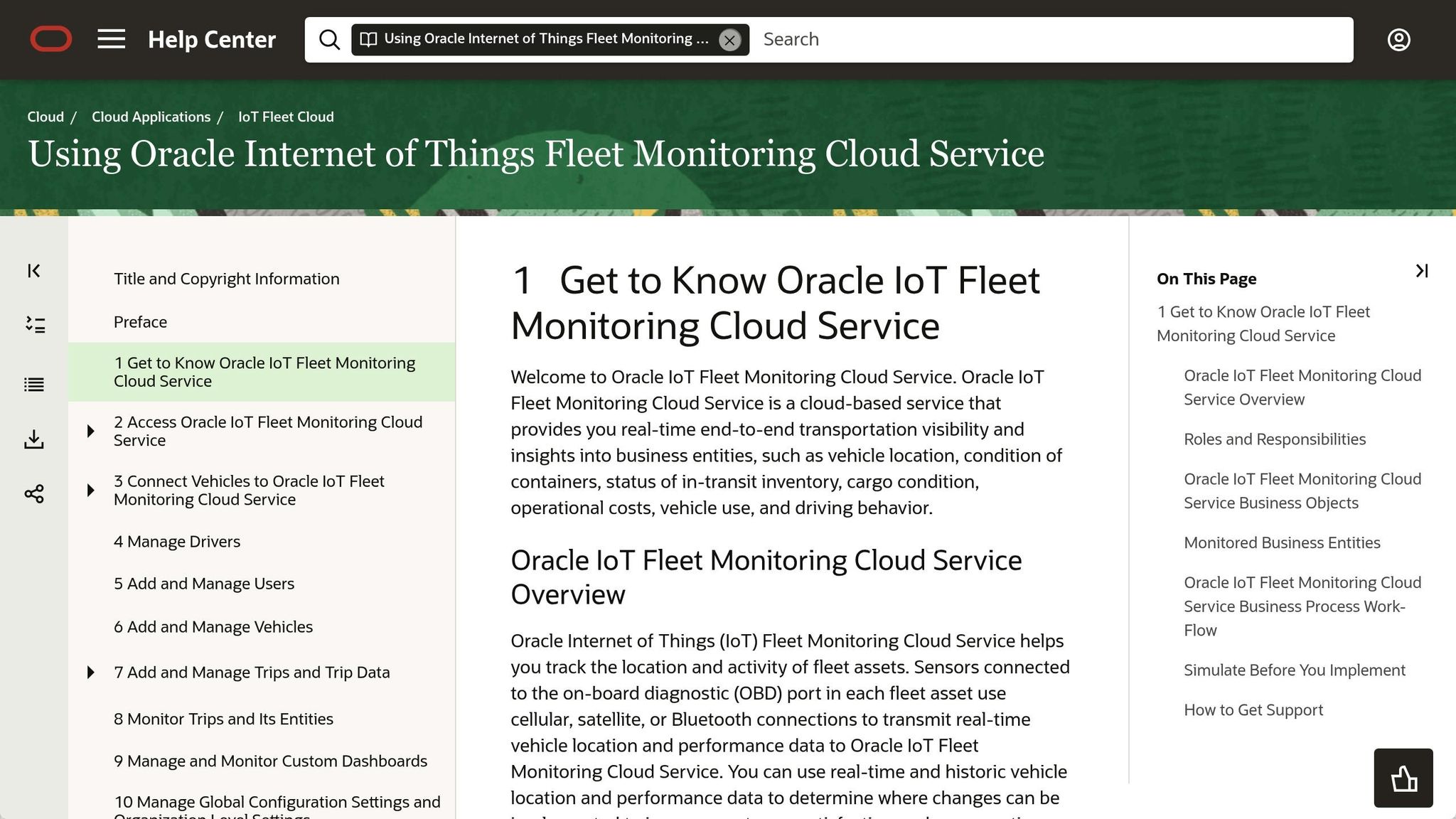Expand chapter 2 Access Oracle IoT Fleet
The width and height of the screenshot is (1456, 819).
(90, 431)
